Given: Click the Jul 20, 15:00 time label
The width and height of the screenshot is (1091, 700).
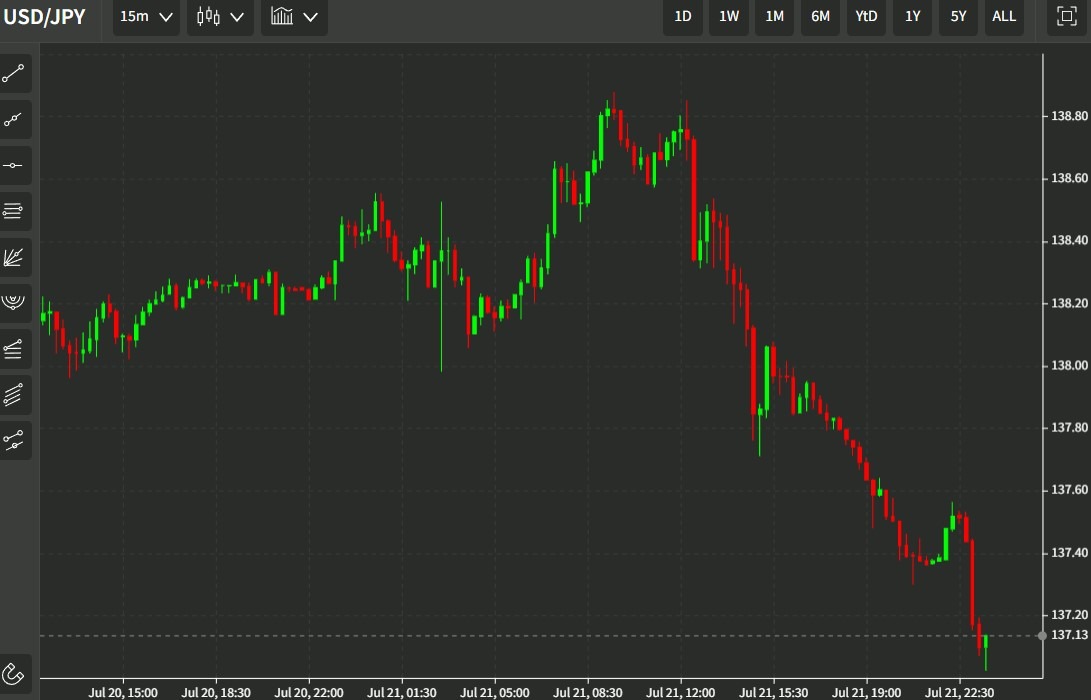Looking at the screenshot, I should pos(122,692).
